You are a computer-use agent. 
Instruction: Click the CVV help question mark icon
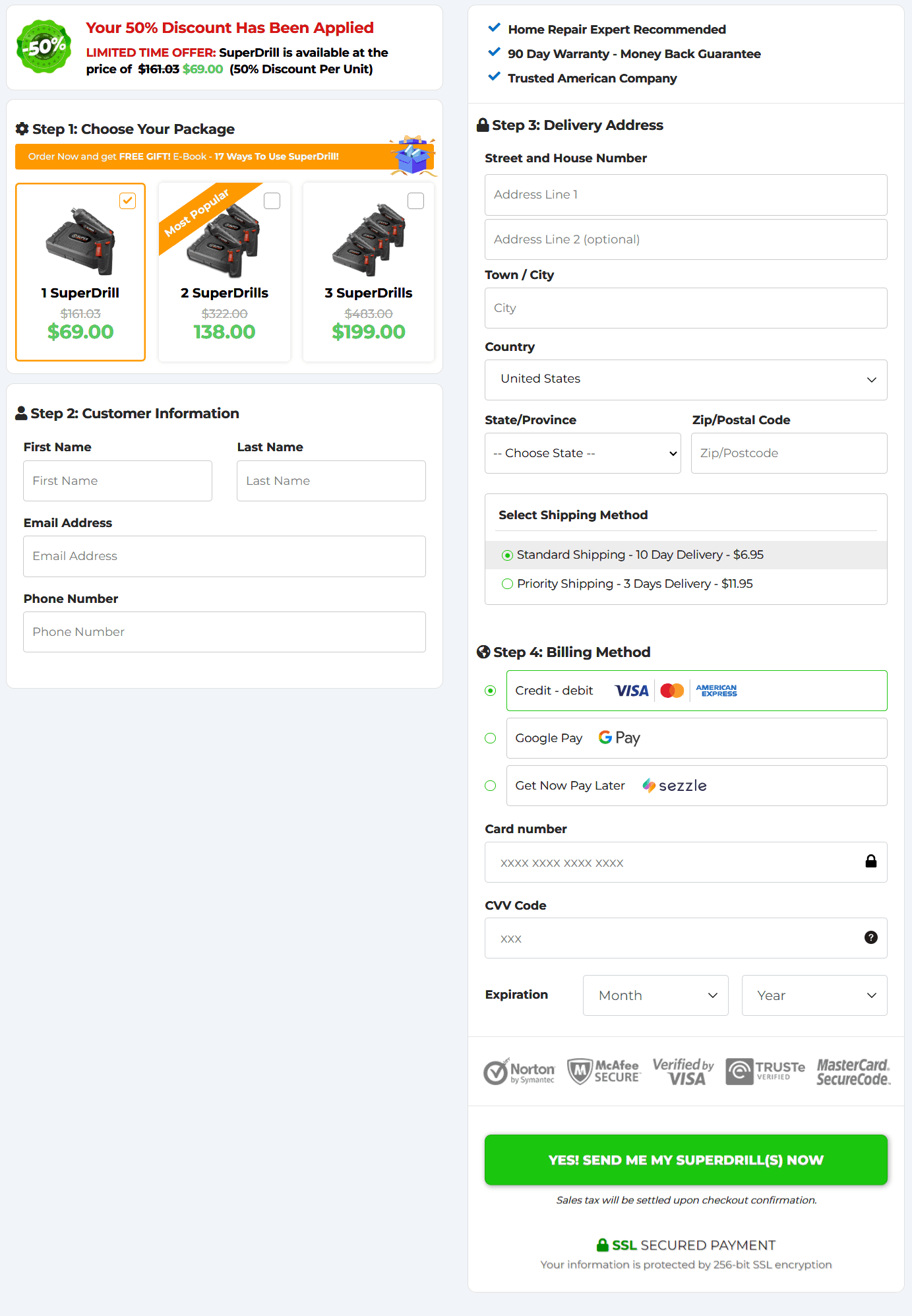pyautogui.click(x=871, y=937)
